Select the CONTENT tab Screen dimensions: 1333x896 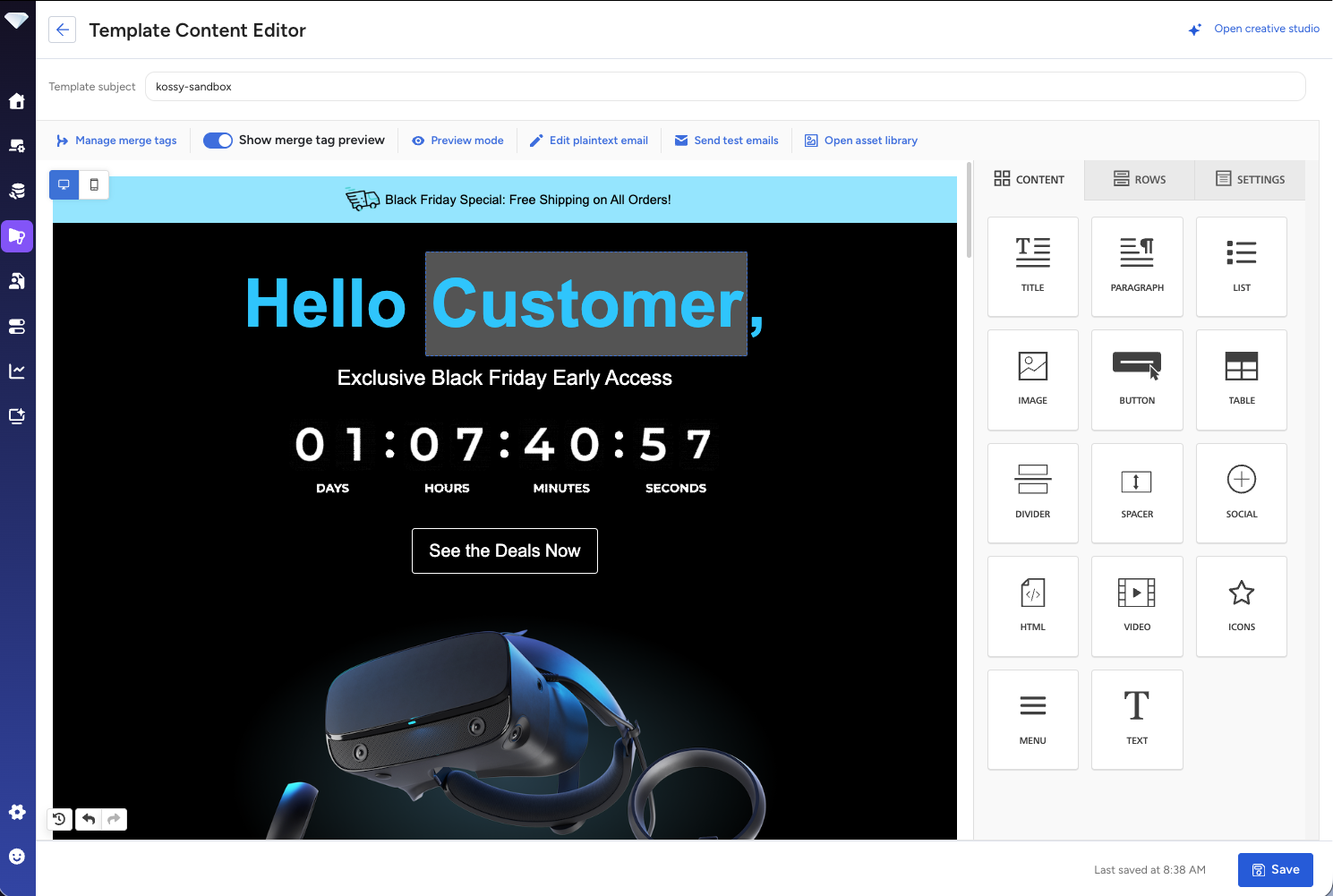tap(1029, 179)
